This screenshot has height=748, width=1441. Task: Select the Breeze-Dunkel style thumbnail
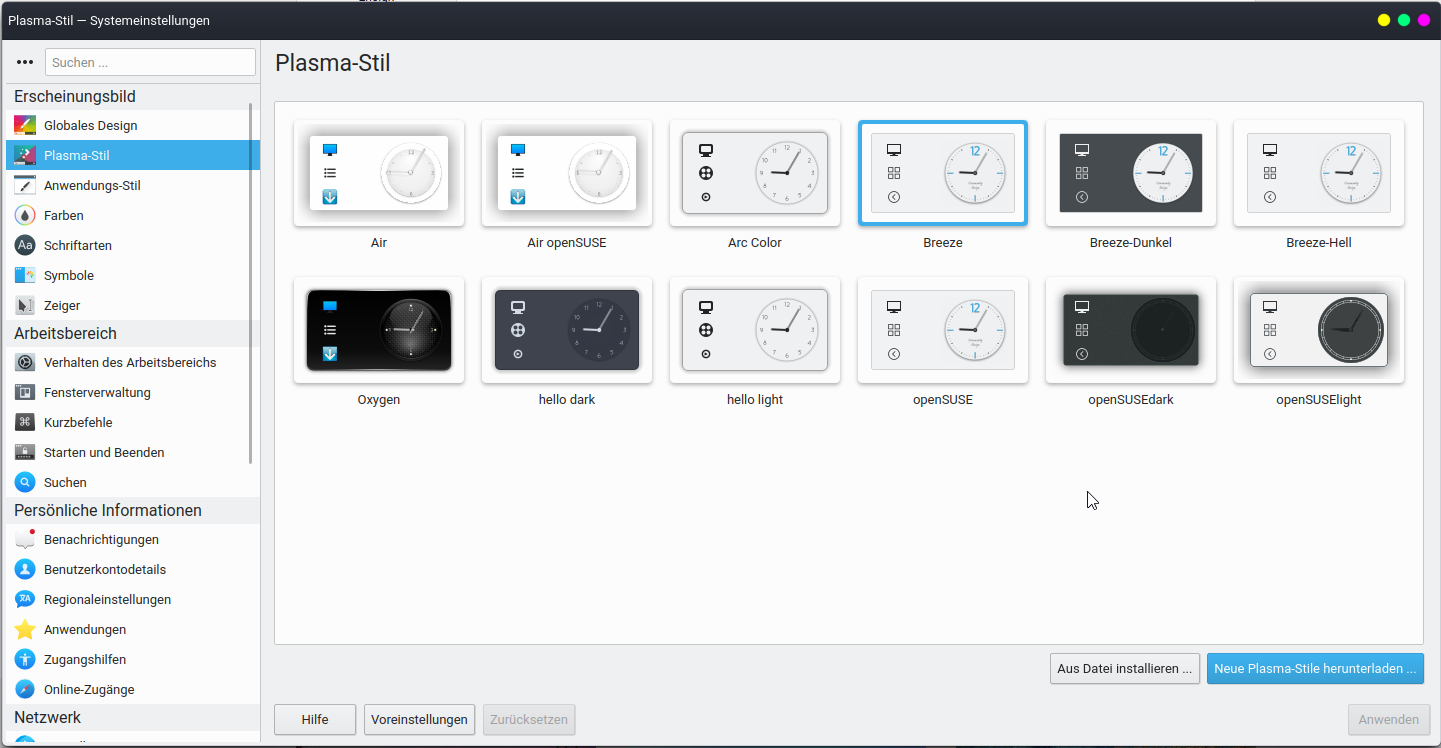tap(1131, 173)
